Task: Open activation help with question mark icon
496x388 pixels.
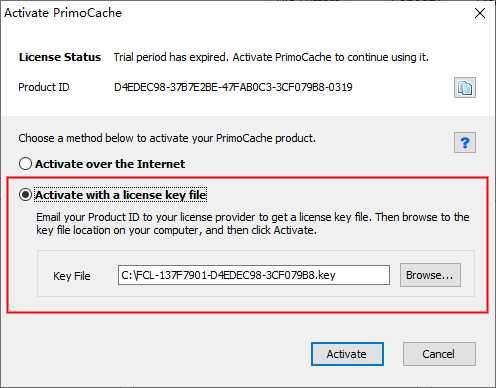Action: (465, 143)
